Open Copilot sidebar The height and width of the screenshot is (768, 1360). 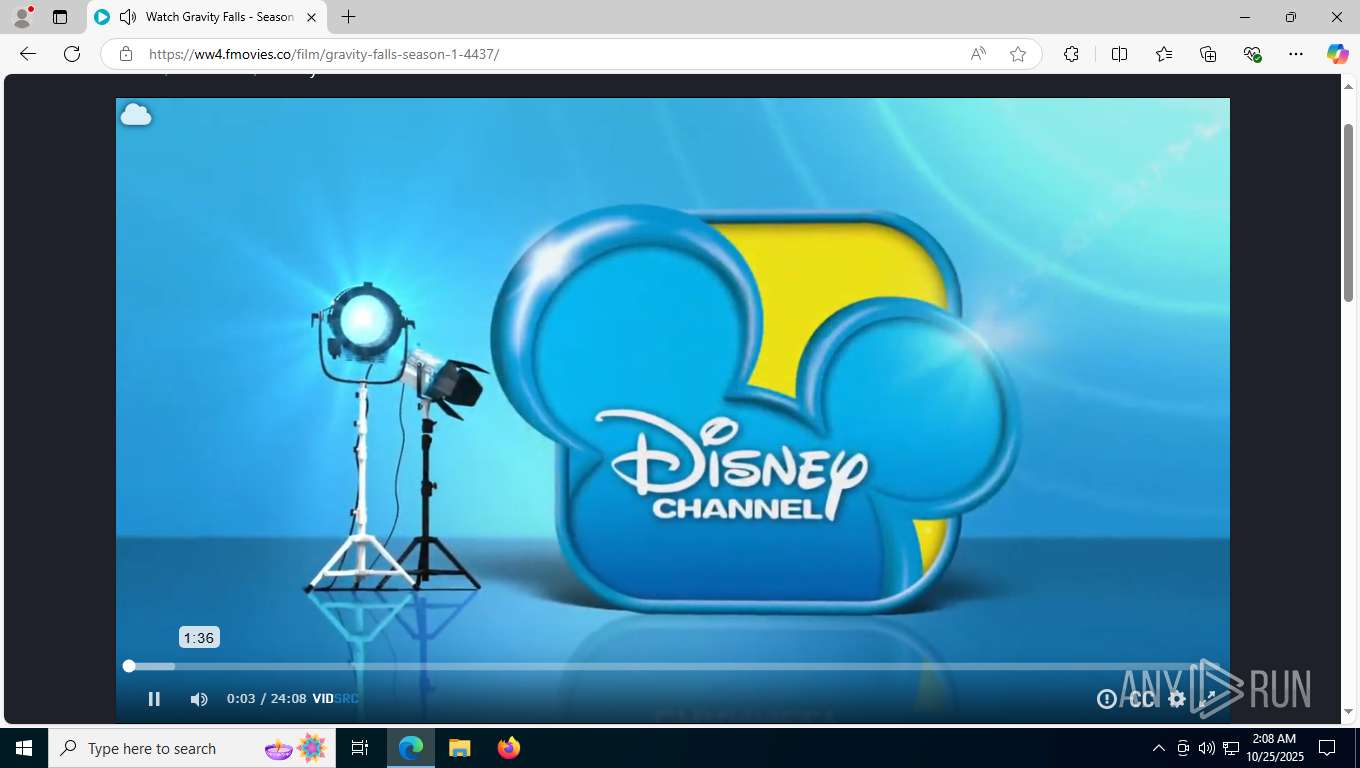pyautogui.click(x=1337, y=54)
